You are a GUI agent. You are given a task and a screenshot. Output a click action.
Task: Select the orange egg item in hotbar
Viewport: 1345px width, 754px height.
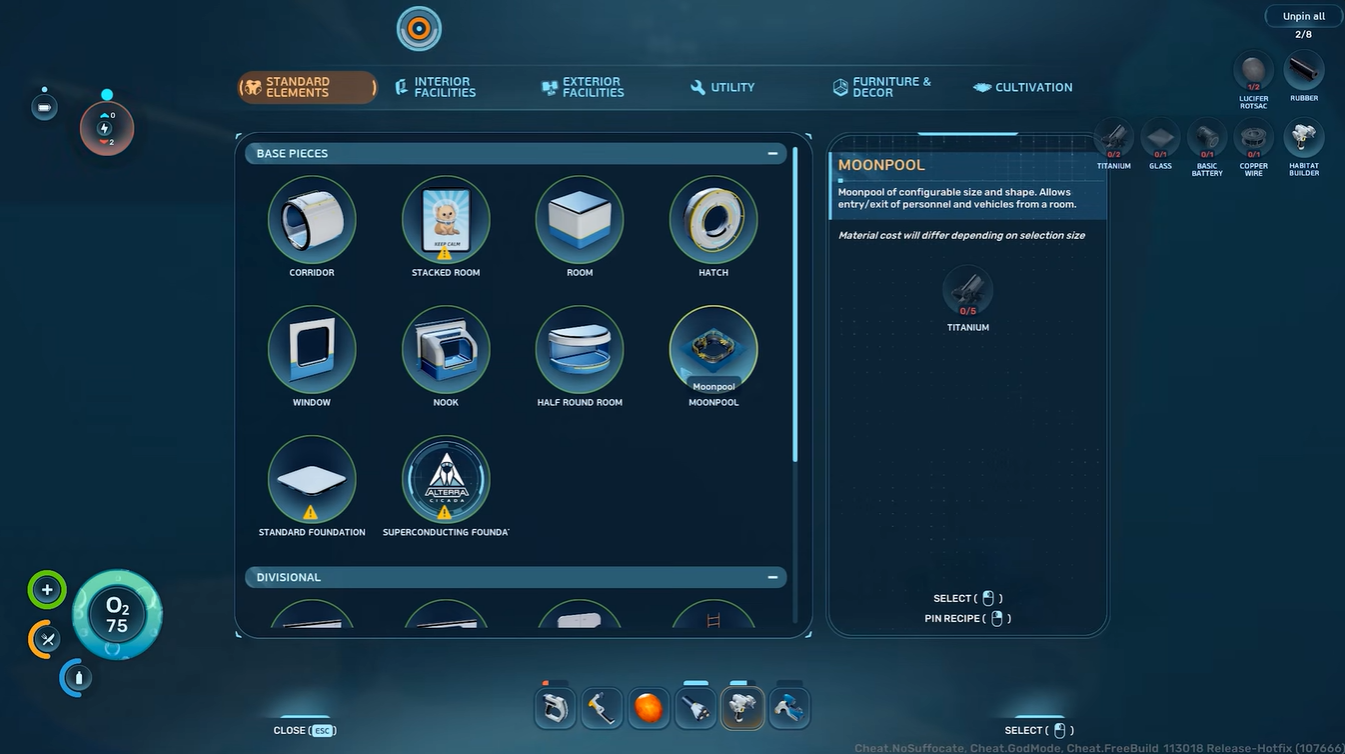pyautogui.click(x=649, y=709)
